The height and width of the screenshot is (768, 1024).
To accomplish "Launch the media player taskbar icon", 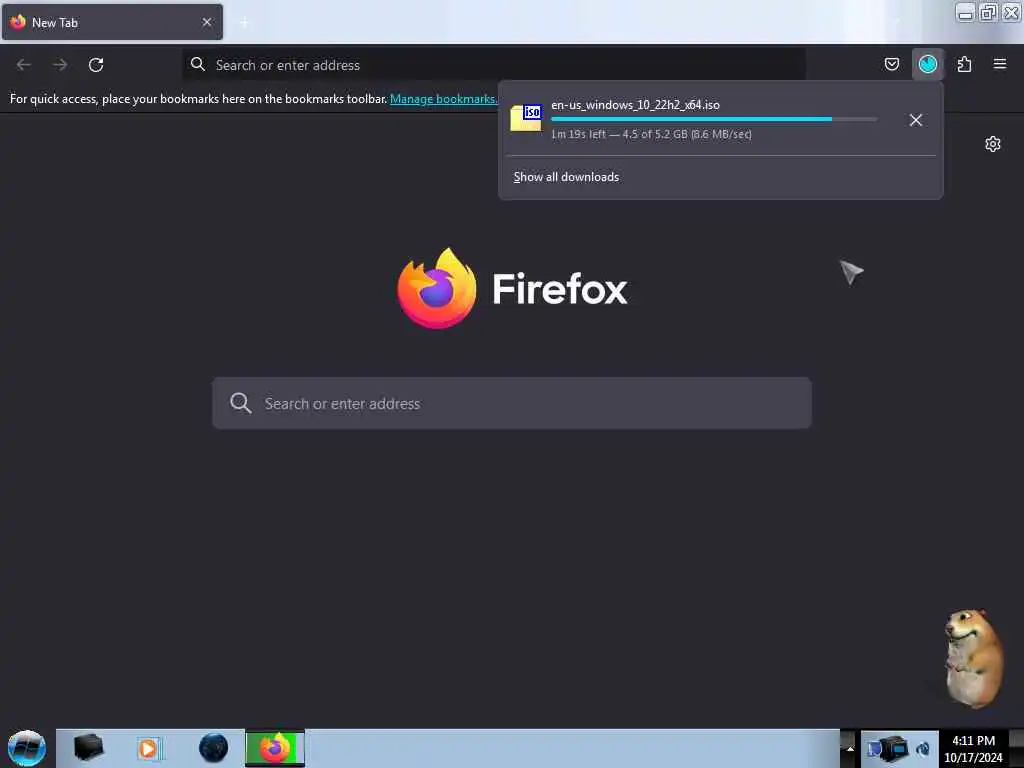I will pyautogui.click(x=149, y=748).
